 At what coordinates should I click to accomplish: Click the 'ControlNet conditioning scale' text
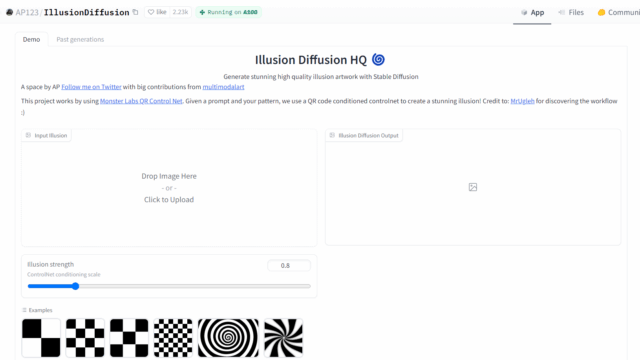coord(64,274)
